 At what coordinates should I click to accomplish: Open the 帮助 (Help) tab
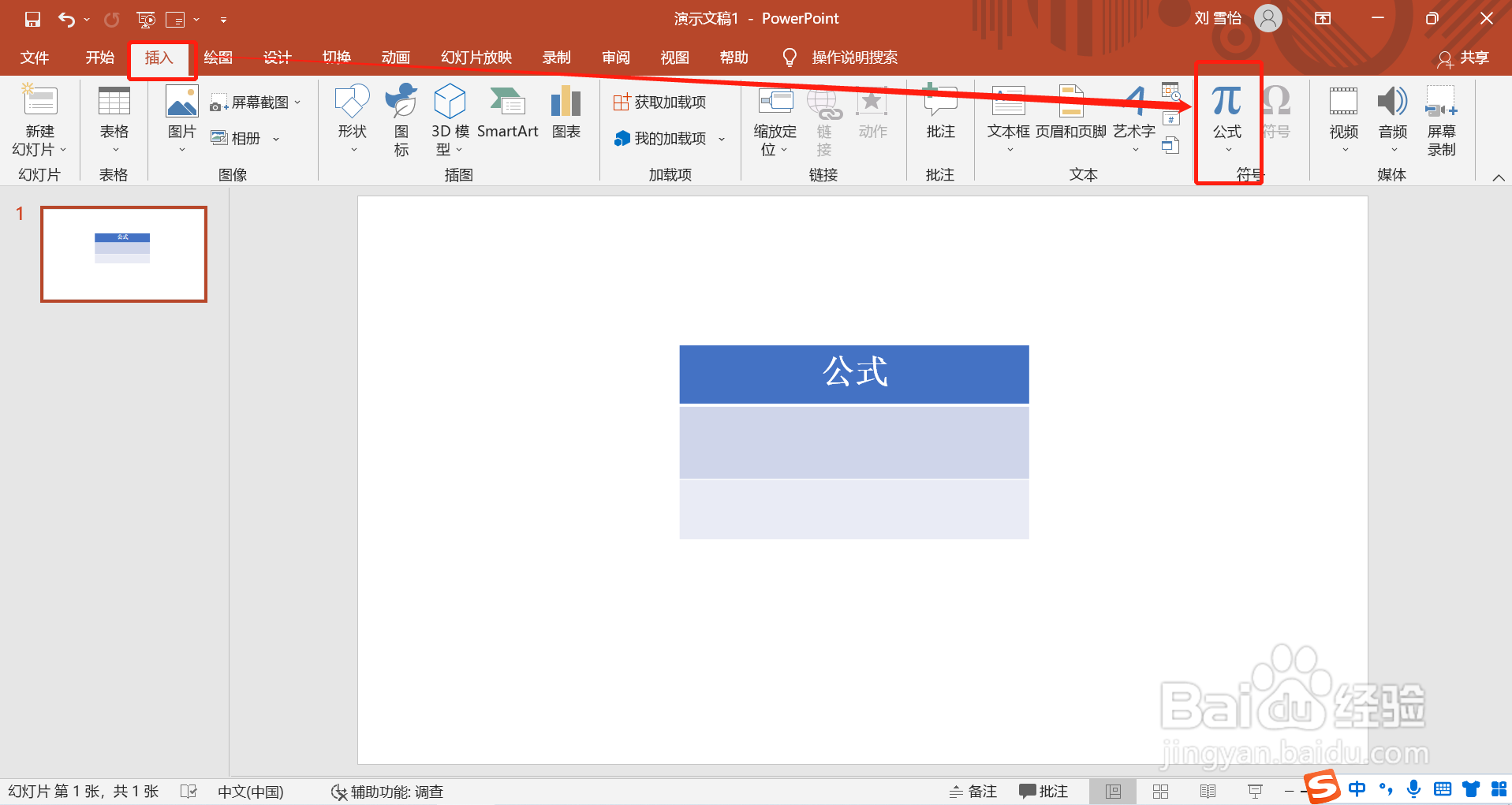[x=734, y=58]
